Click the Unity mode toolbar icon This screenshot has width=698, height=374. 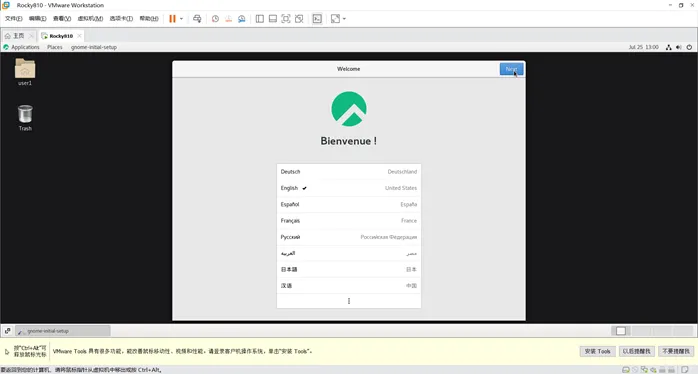click(299, 19)
